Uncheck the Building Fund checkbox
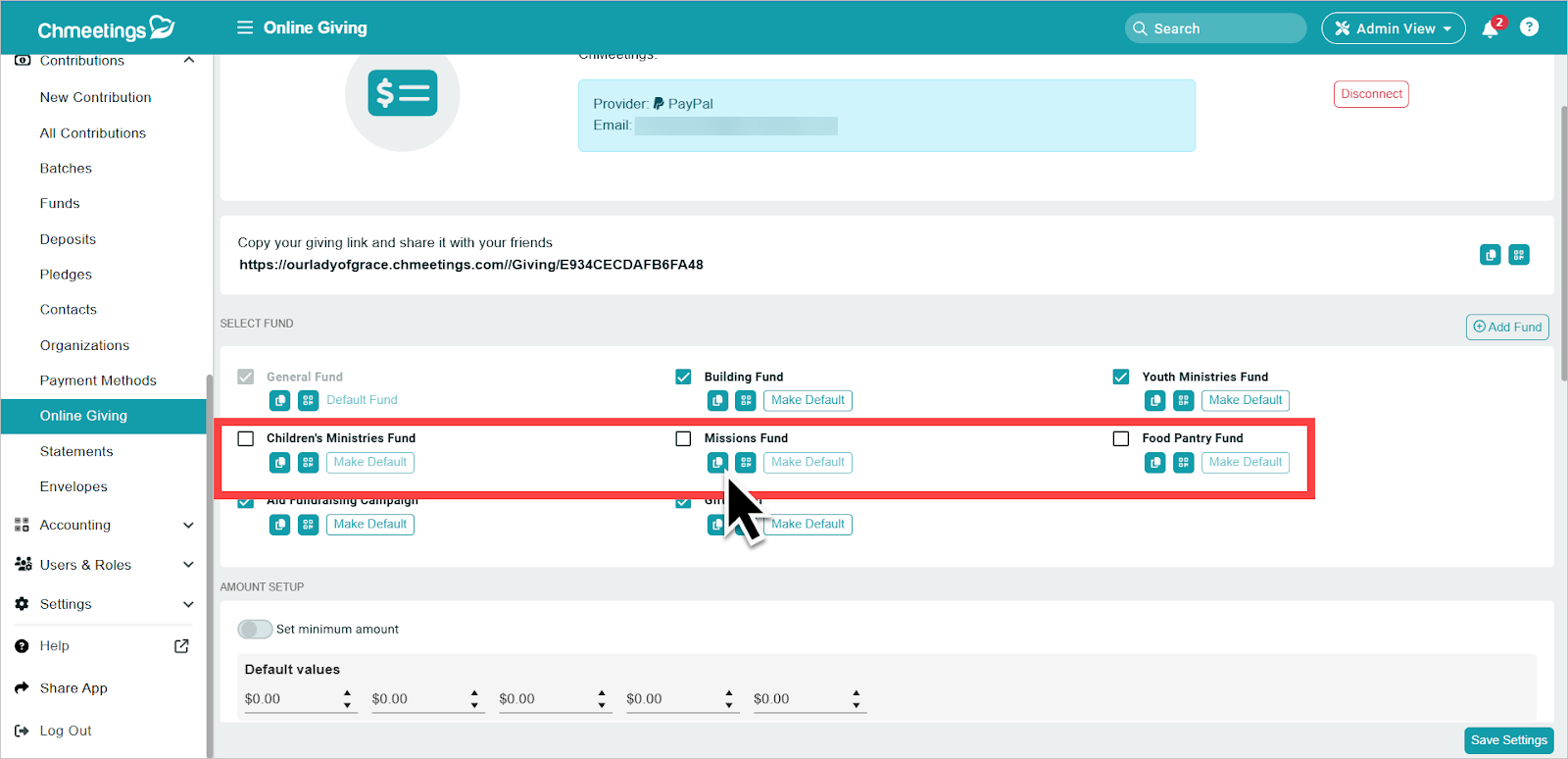Image resolution: width=1568 pixels, height=759 pixels. [683, 377]
